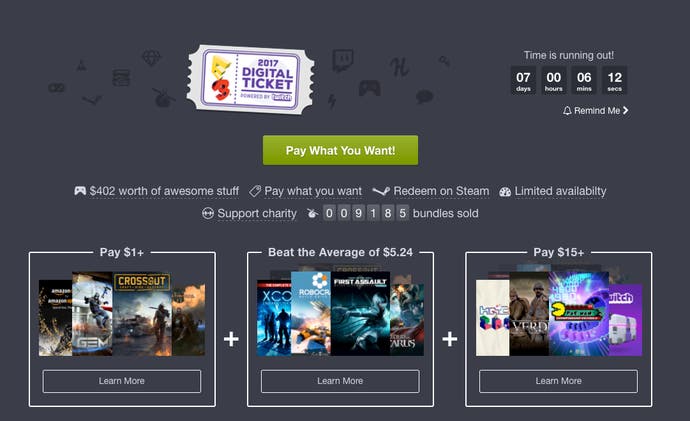This screenshot has height=421, width=690.
Task: Click the bundles sold counter digits
Action: click(366, 213)
